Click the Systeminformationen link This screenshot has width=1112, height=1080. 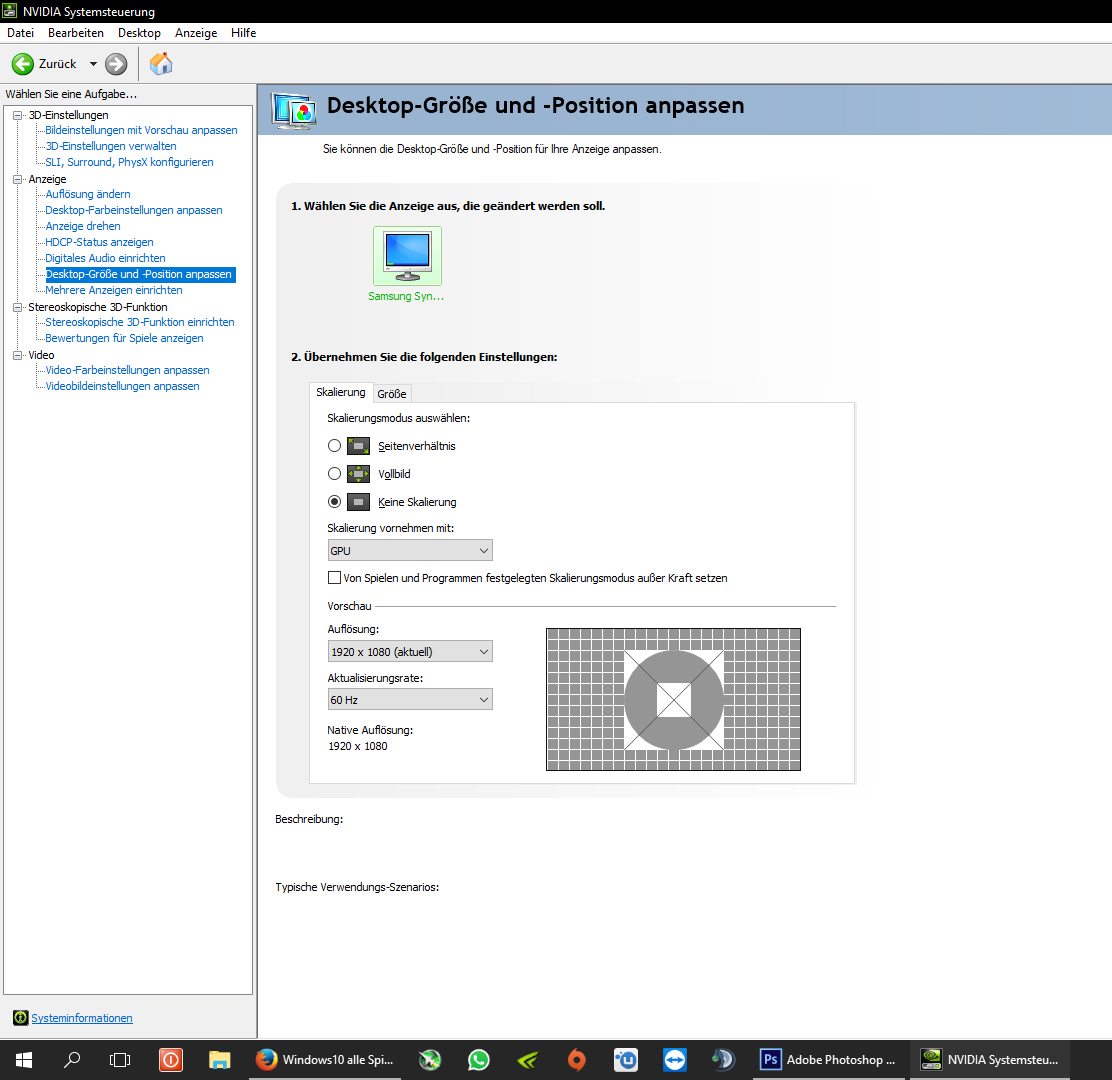82,1018
